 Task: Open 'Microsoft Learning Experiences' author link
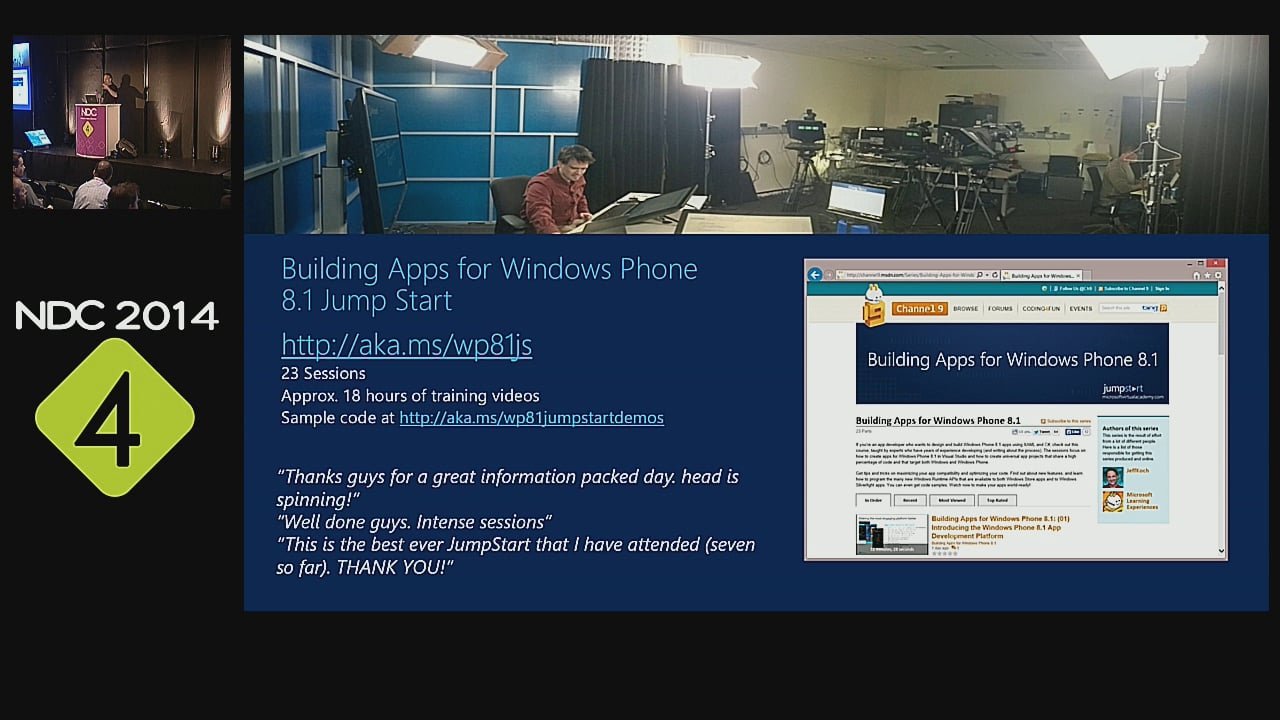(1142, 501)
